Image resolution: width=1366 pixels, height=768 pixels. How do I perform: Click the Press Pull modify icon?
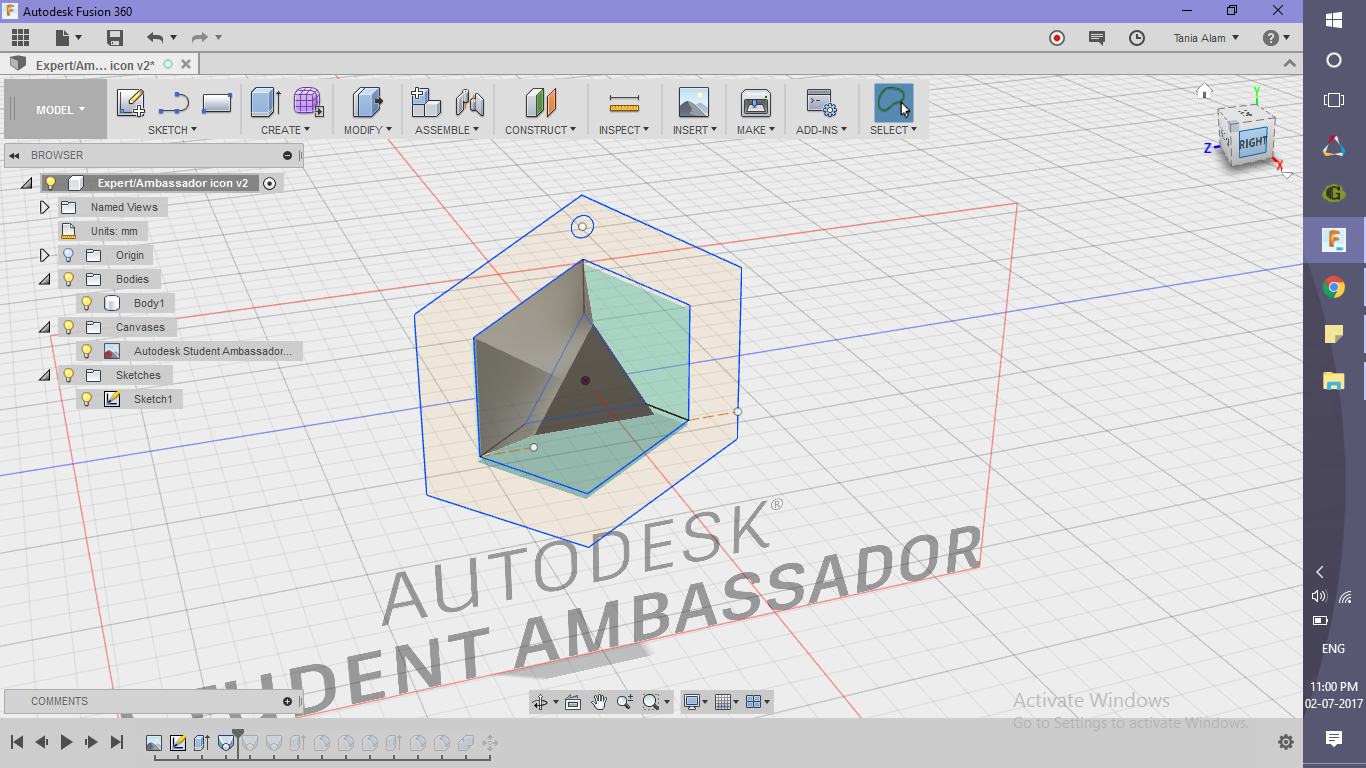[368, 103]
